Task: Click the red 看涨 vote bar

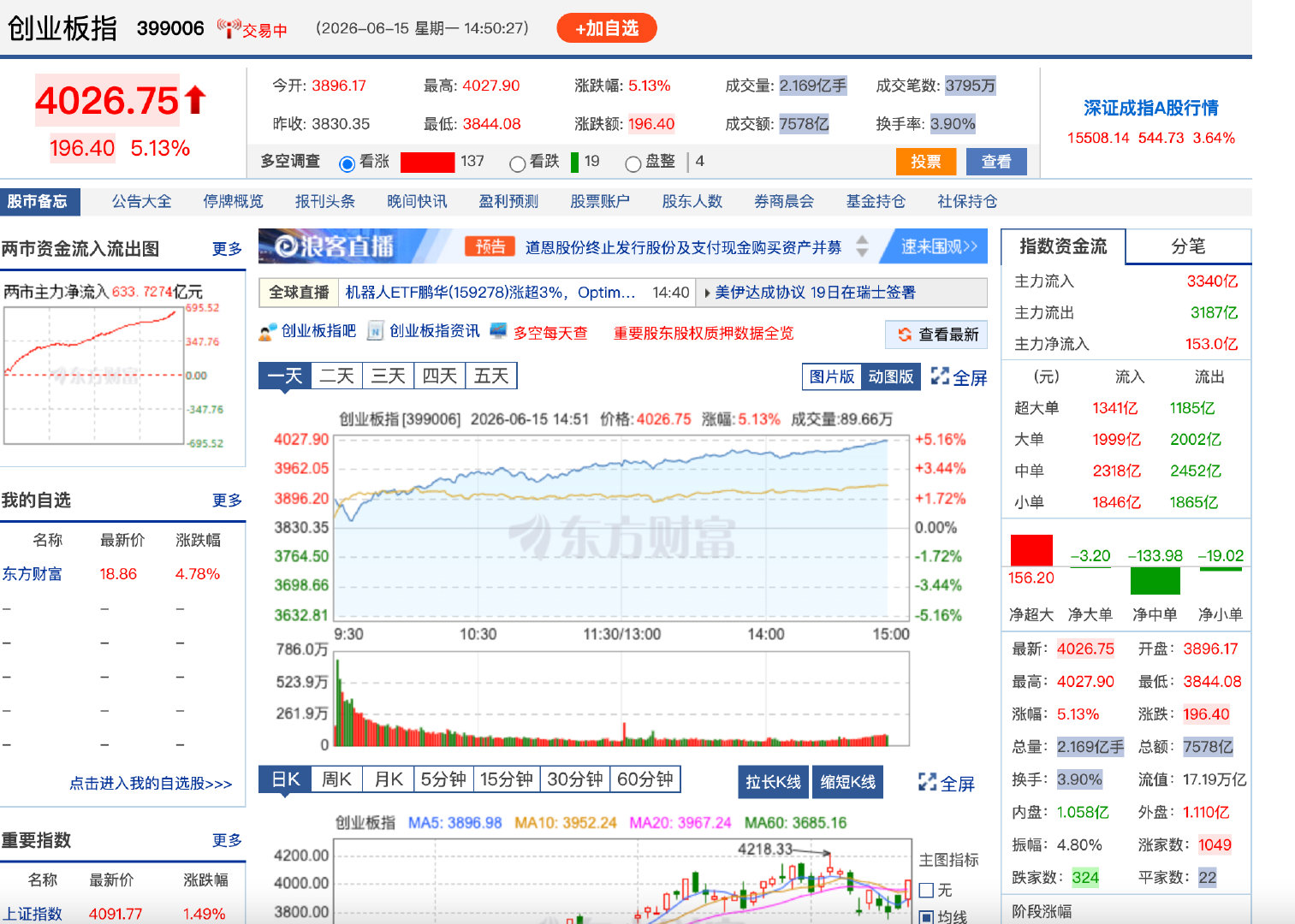Action: coord(427,162)
